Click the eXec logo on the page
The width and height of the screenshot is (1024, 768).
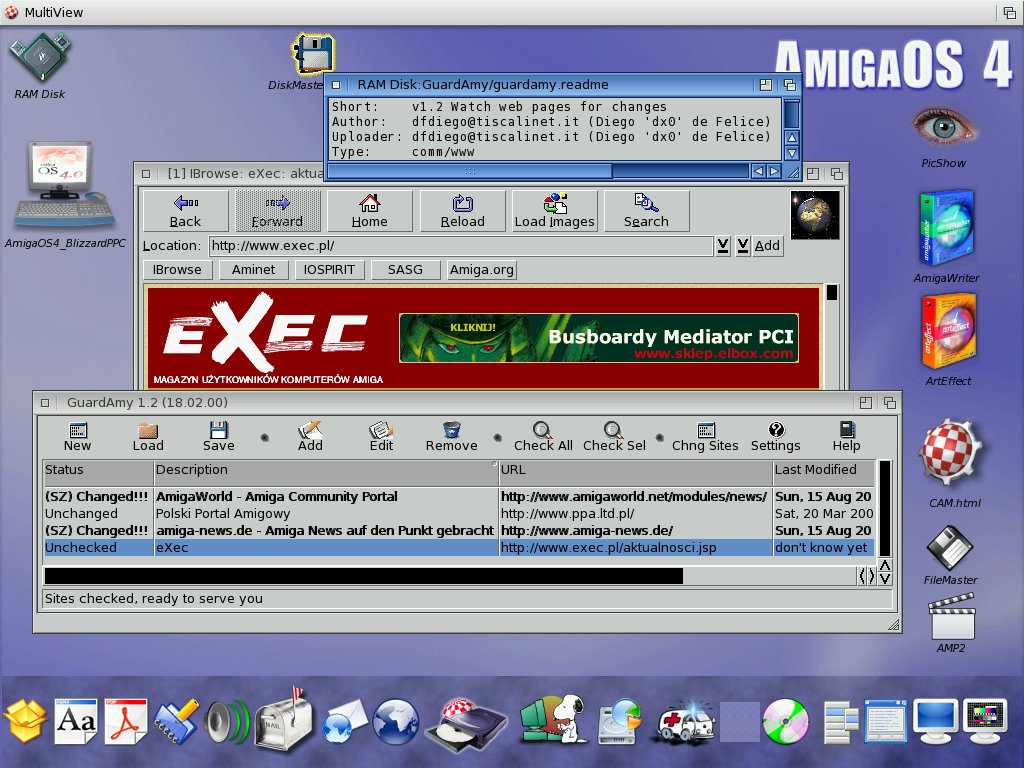[264, 333]
